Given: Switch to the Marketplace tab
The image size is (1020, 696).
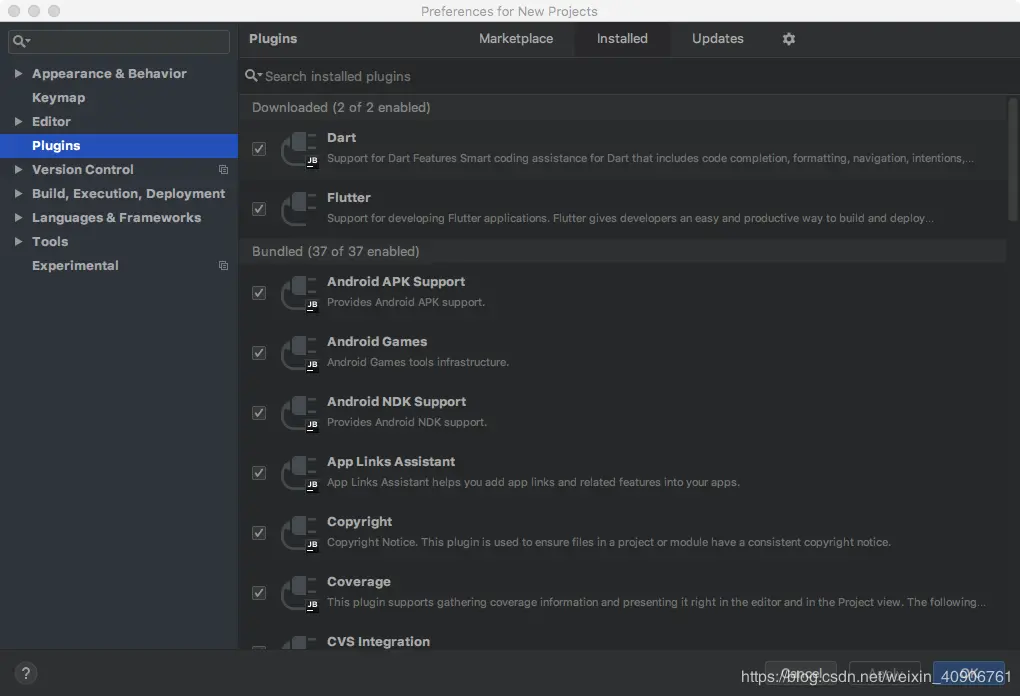Looking at the screenshot, I should 516,39.
